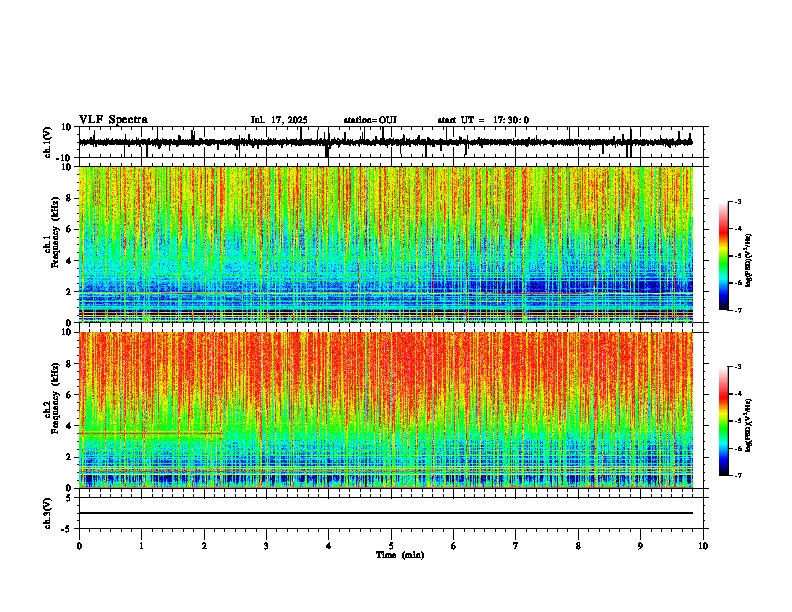Screen dimensions: 792x612
Task: Click the "station=OUI" label
Action: tap(370, 120)
